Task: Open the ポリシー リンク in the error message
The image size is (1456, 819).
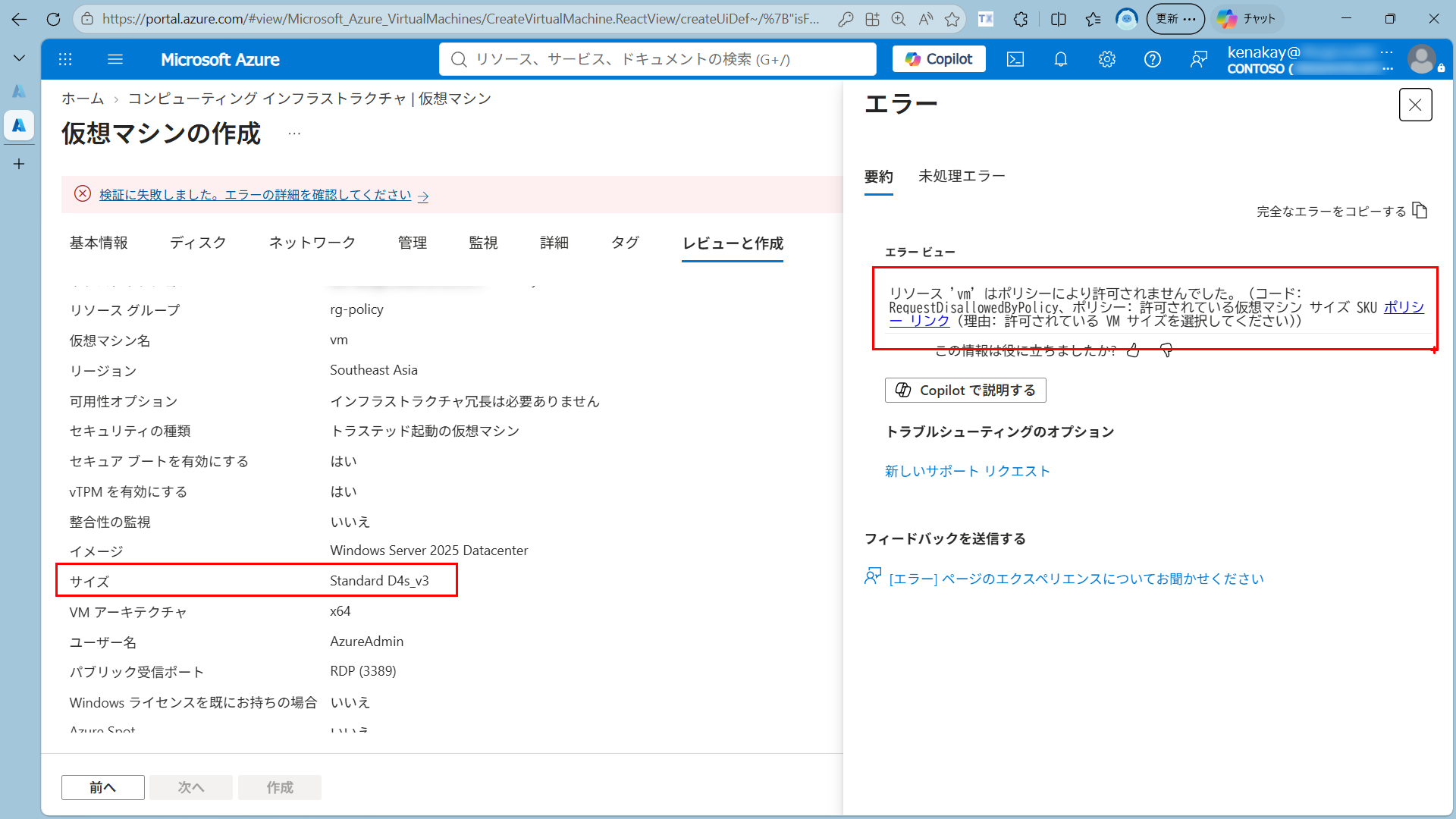Action: 1404,307
